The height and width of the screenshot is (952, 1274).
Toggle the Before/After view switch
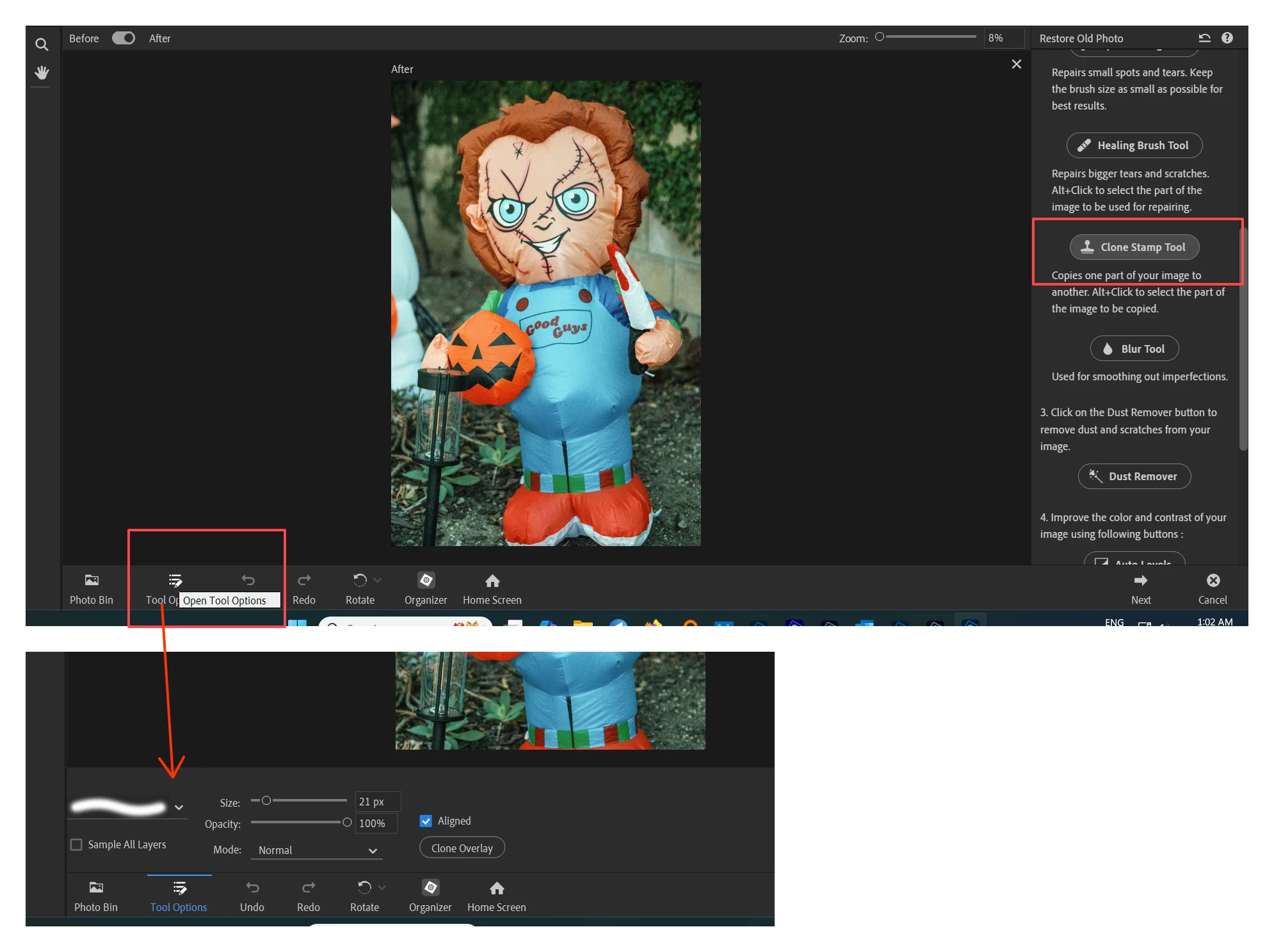[x=124, y=38]
